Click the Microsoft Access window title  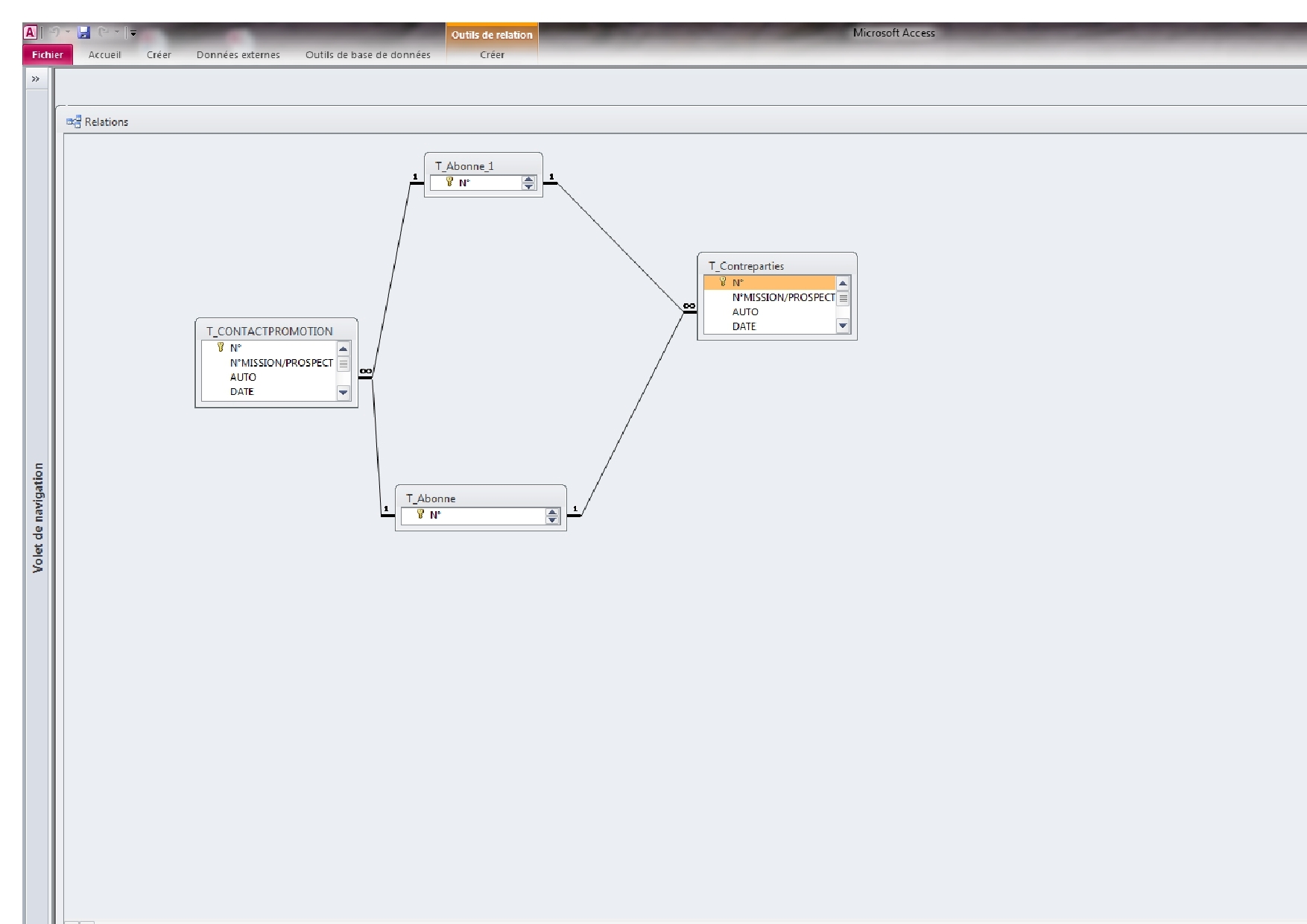pyautogui.click(x=893, y=33)
